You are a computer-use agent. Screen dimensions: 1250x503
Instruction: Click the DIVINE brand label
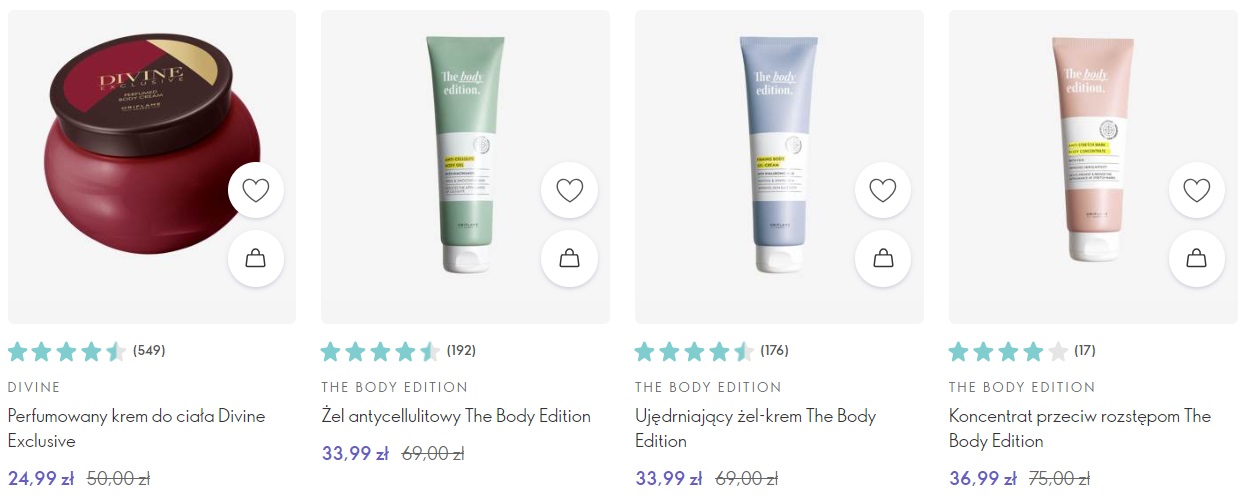tap(34, 387)
